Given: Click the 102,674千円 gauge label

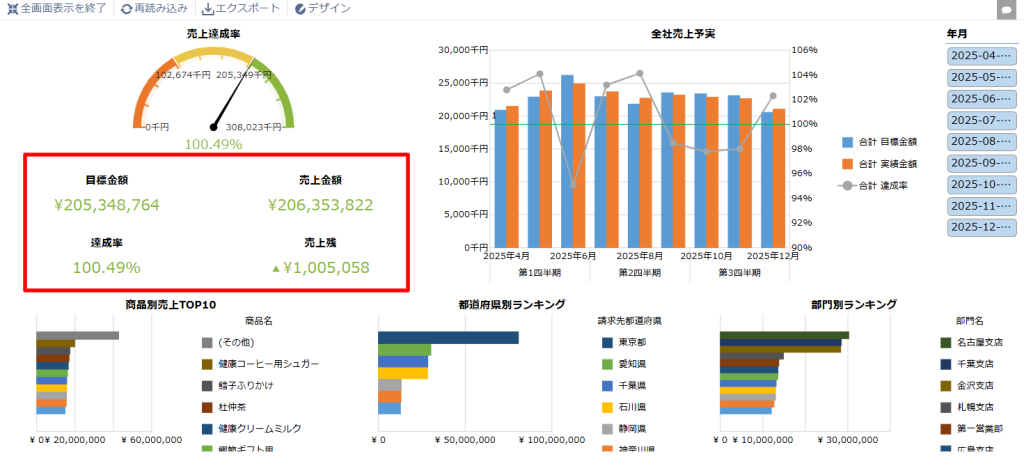Looking at the screenshot, I should click(183, 74).
